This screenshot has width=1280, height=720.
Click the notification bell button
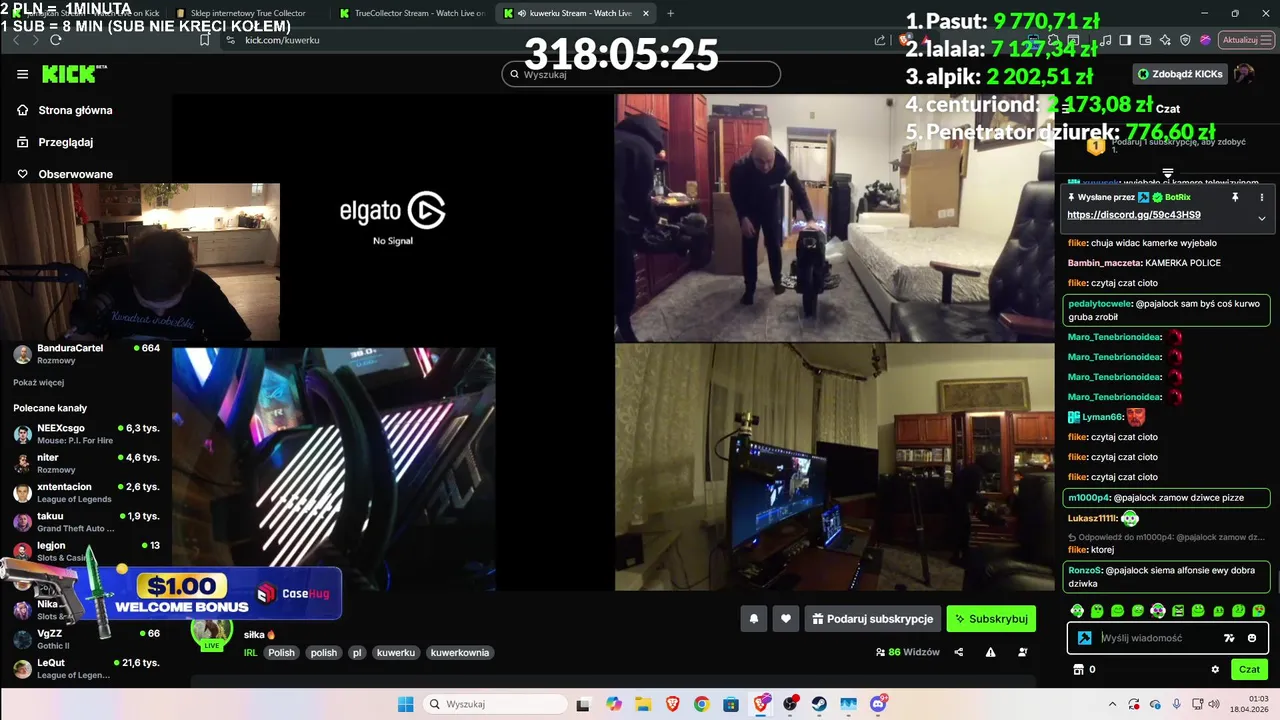(x=754, y=619)
